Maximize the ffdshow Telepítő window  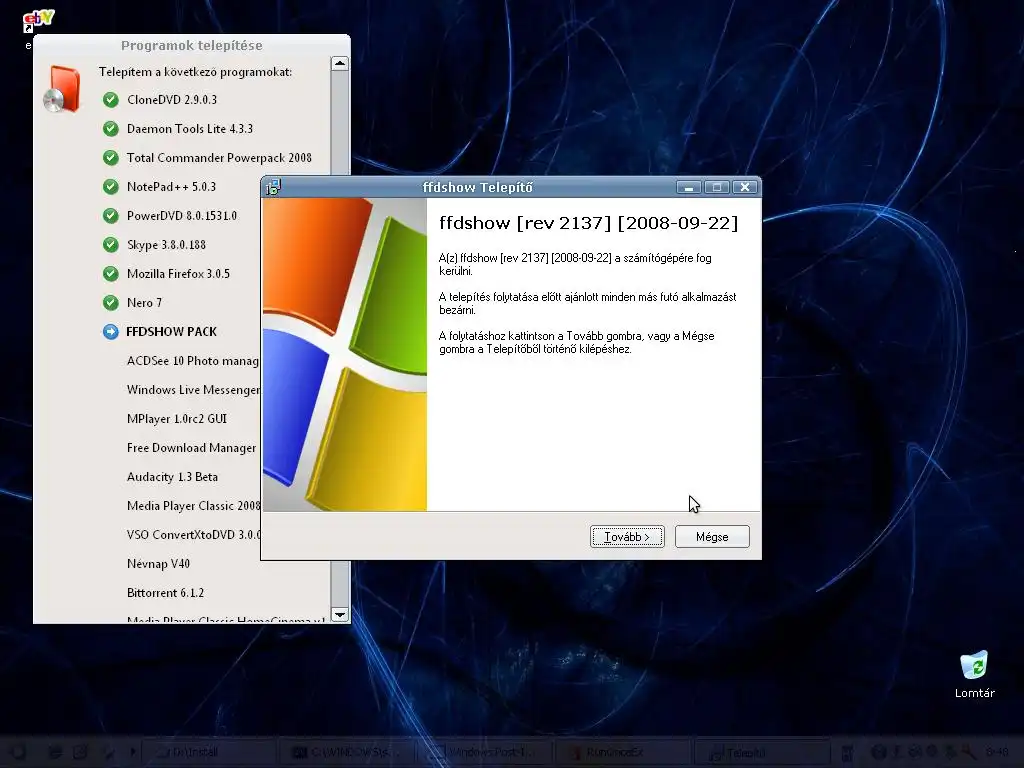point(716,187)
